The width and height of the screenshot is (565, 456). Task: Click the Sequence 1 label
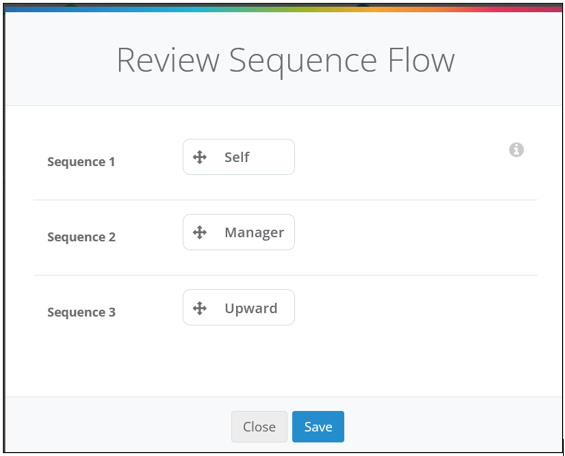(x=81, y=162)
